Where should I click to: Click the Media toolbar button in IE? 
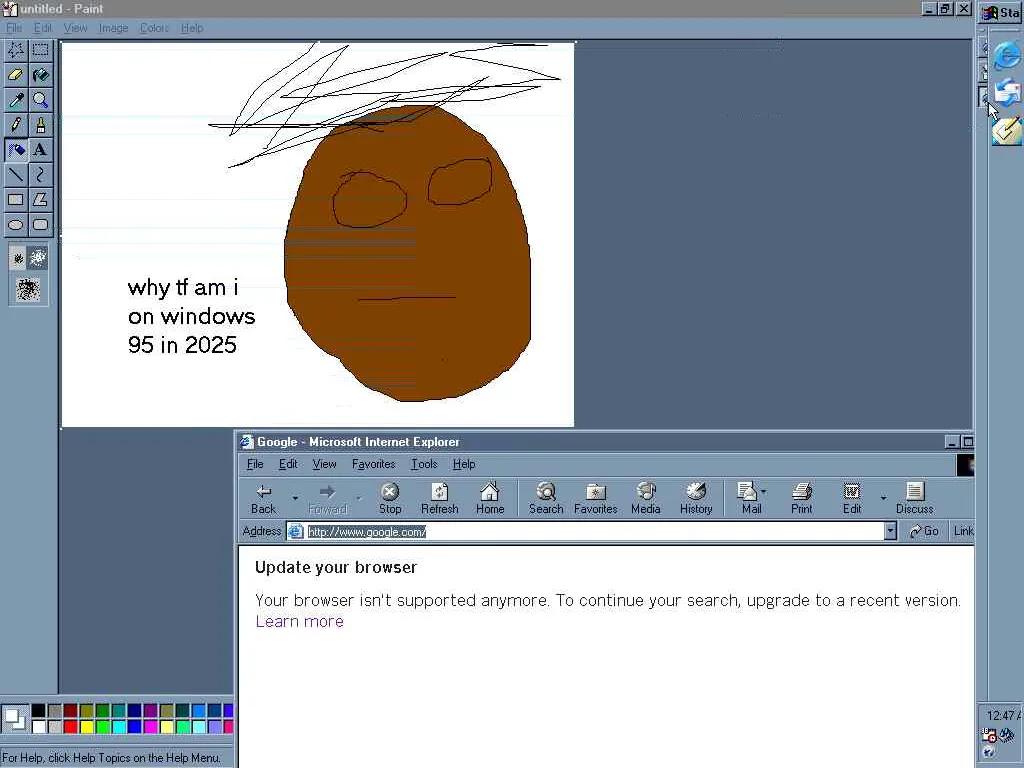pyautogui.click(x=646, y=498)
